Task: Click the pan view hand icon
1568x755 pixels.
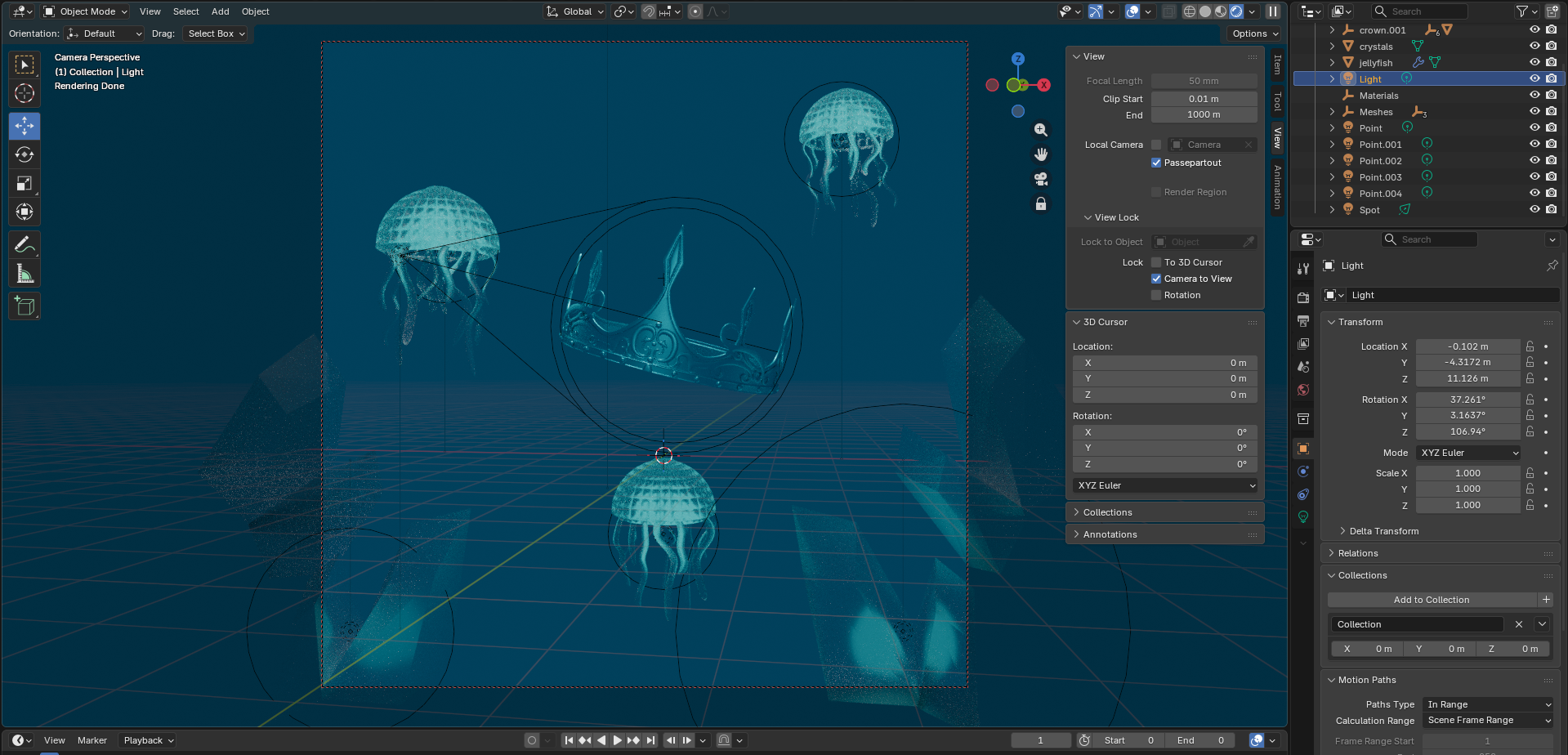Action: point(1040,154)
